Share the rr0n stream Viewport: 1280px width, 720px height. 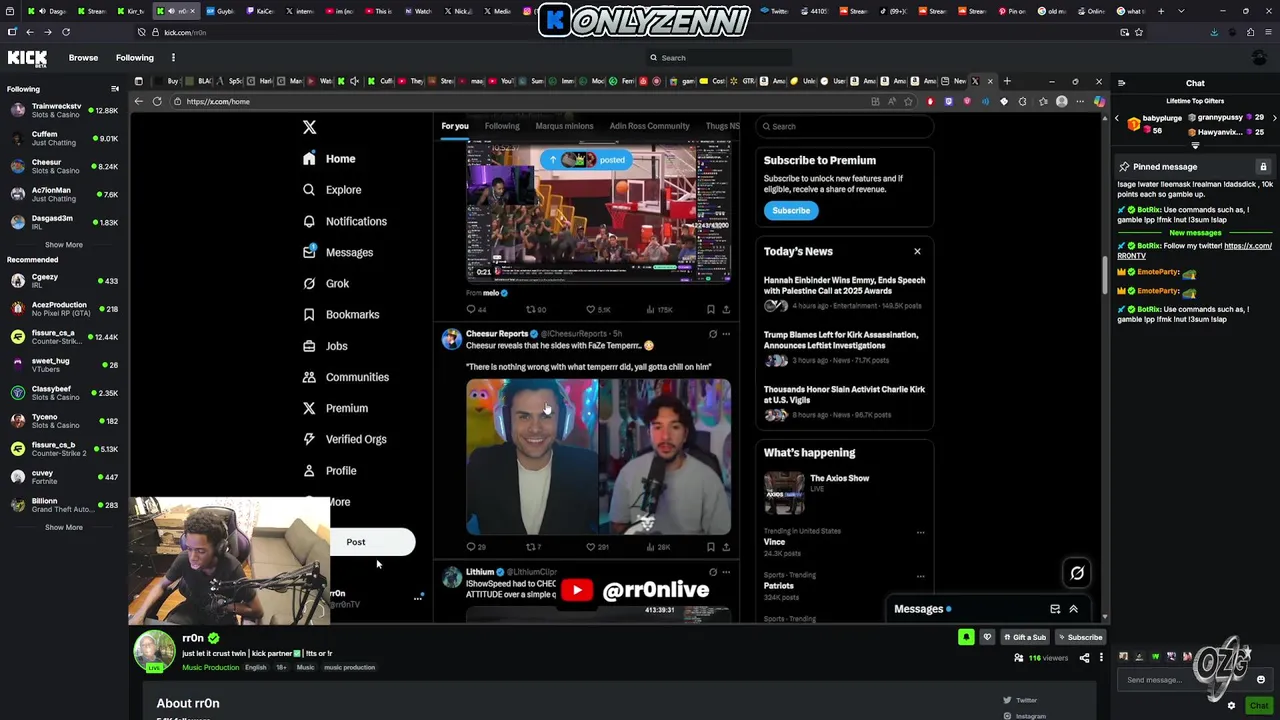pyautogui.click(x=1084, y=658)
